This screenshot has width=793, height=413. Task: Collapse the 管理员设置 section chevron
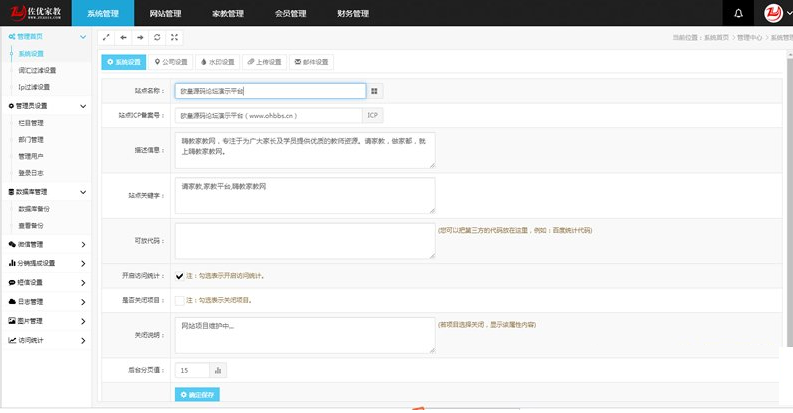[x=83, y=106]
